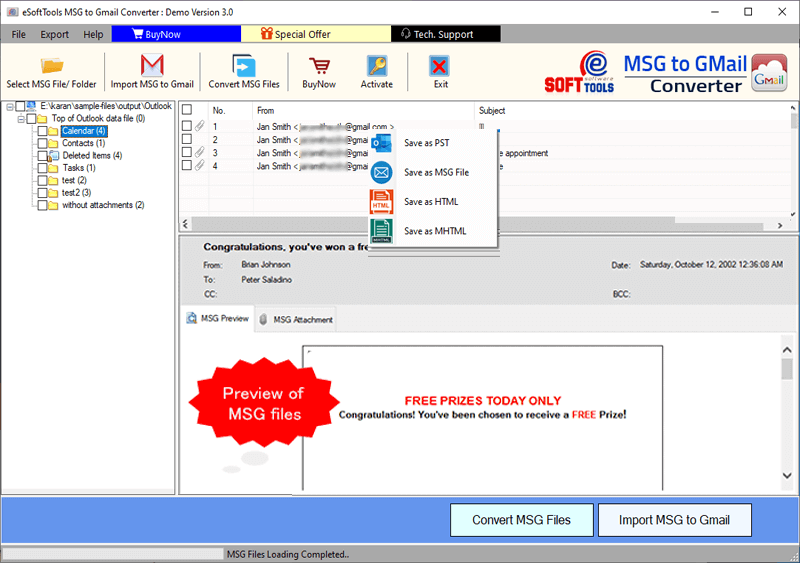Check the Tasks (1) folder checkbox
This screenshot has height=563, width=800.
pyautogui.click(x=43, y=168)
